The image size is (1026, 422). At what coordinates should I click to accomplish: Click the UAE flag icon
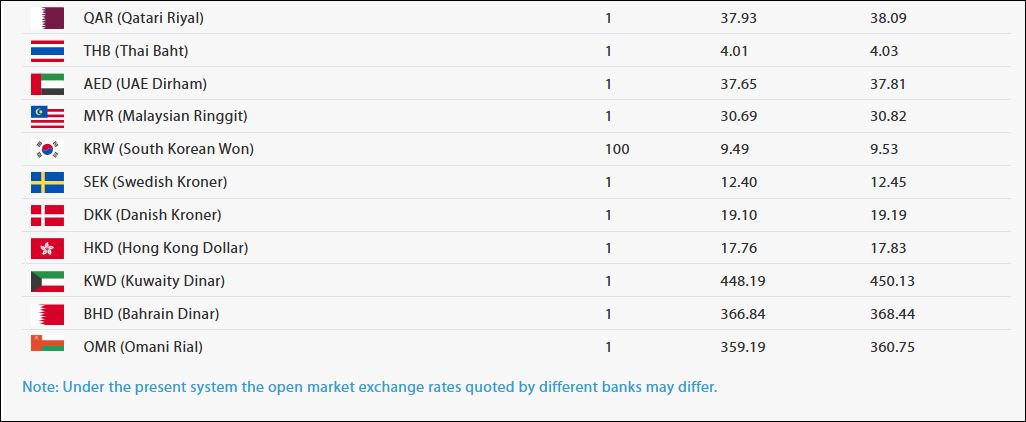47,84
